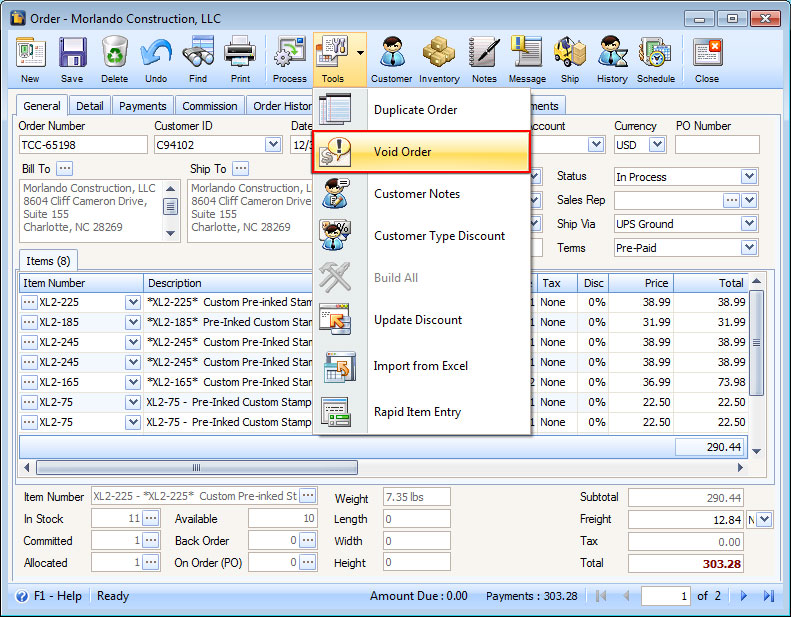Open the Currency USD dropdown
This screenshot has width=791, height=617.
click(x=656, y=145)
